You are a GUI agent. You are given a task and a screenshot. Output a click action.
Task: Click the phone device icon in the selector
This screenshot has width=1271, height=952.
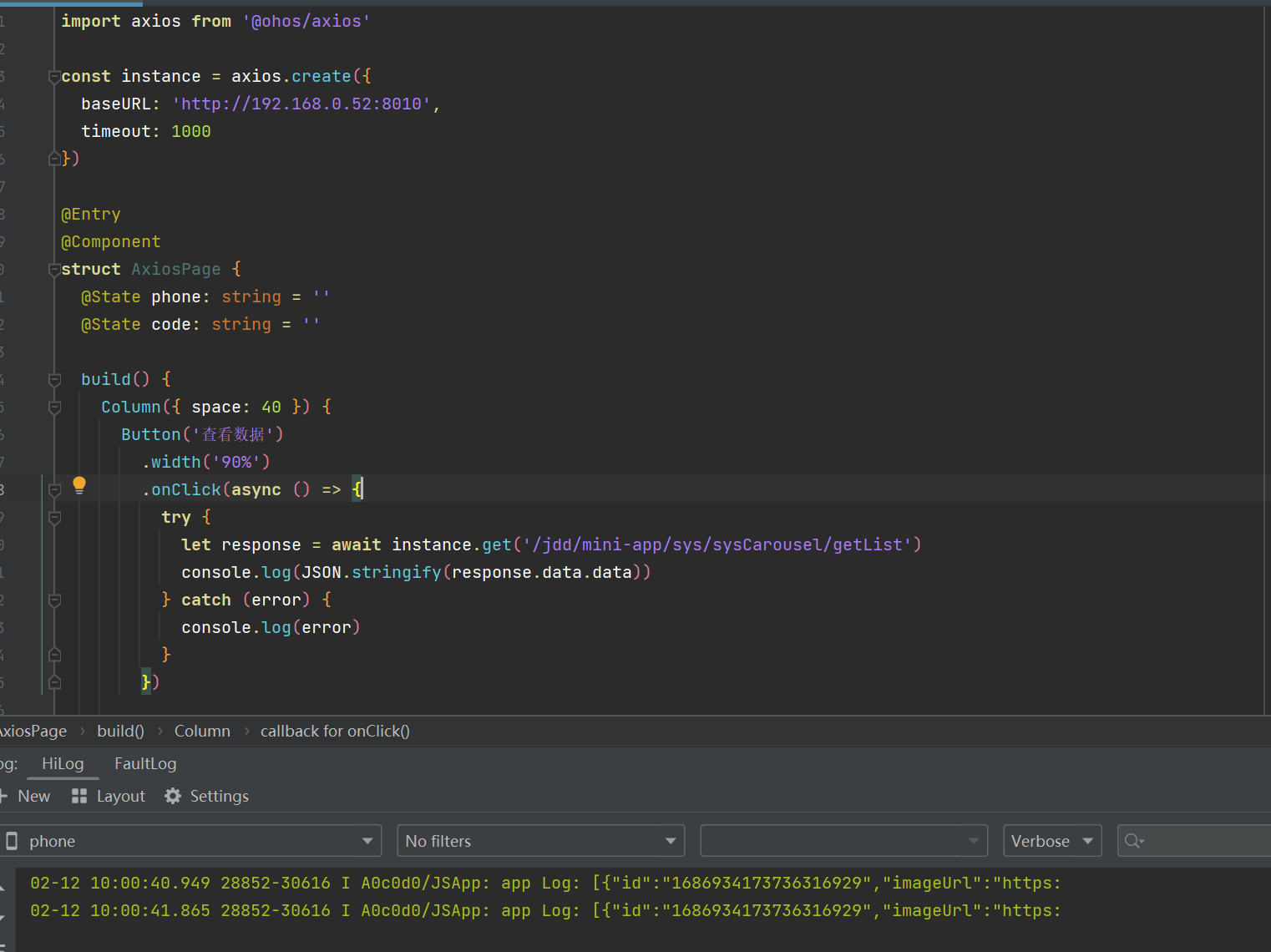pos(12,841)
